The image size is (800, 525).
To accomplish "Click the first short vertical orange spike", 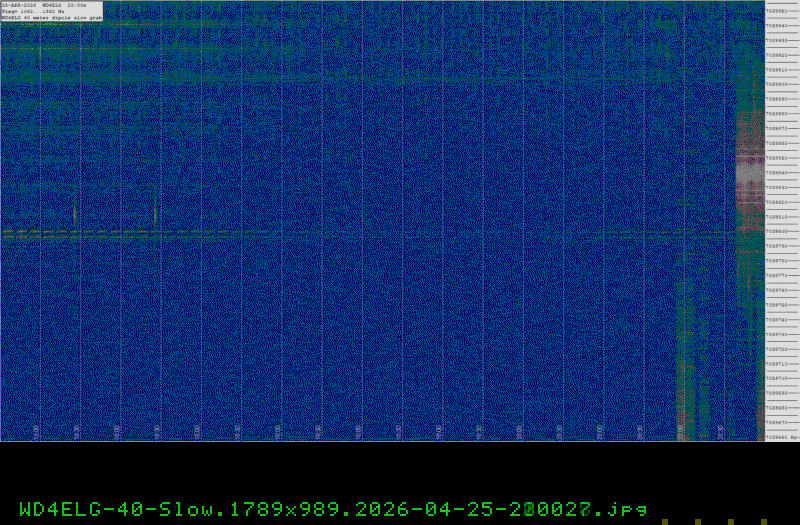I will tap(75, 211).
